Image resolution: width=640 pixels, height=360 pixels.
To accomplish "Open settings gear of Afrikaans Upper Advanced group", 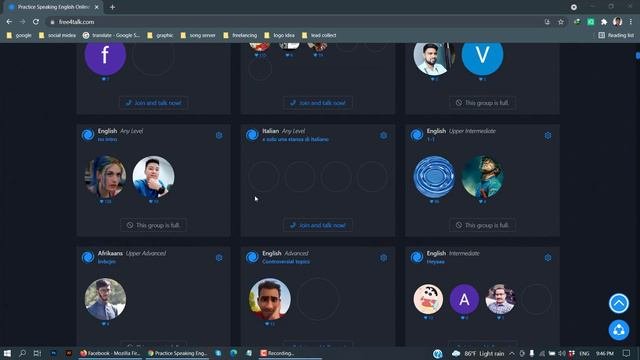I will tap(219, 258).
